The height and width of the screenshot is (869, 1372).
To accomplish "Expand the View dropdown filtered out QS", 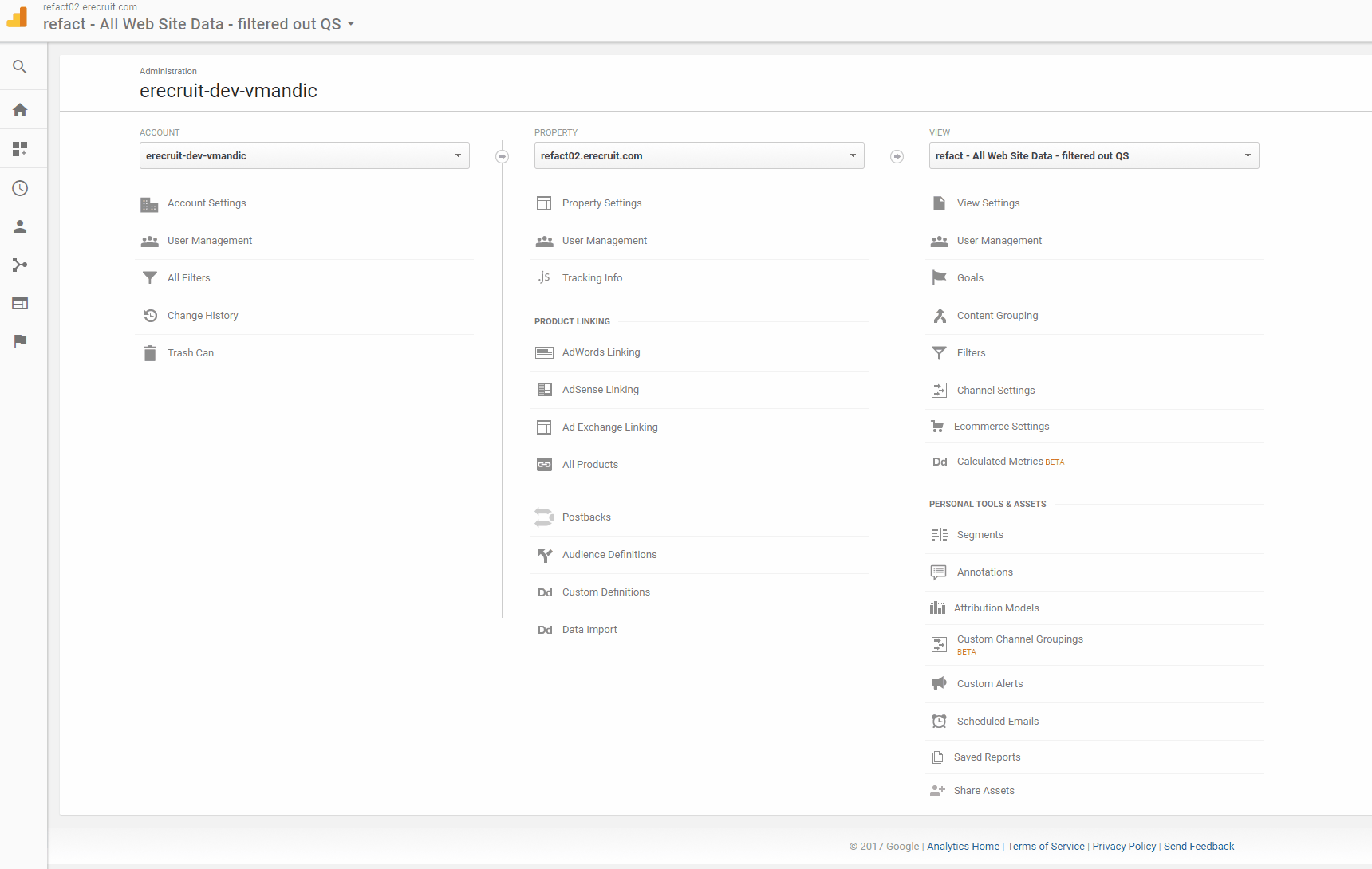I will pos(1094,155).
